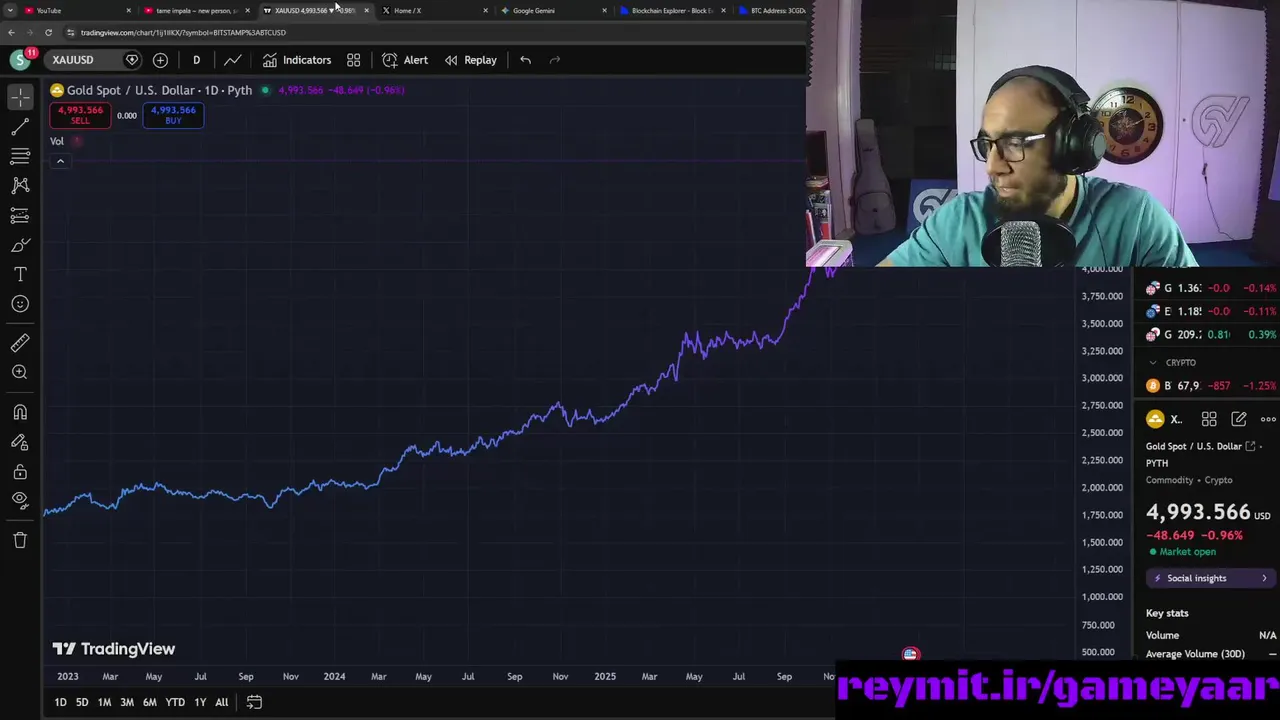Image resolution: width=1280 pixels, height=720 pixels.
Task: Select the 1M date range
Action: (104, 702)
